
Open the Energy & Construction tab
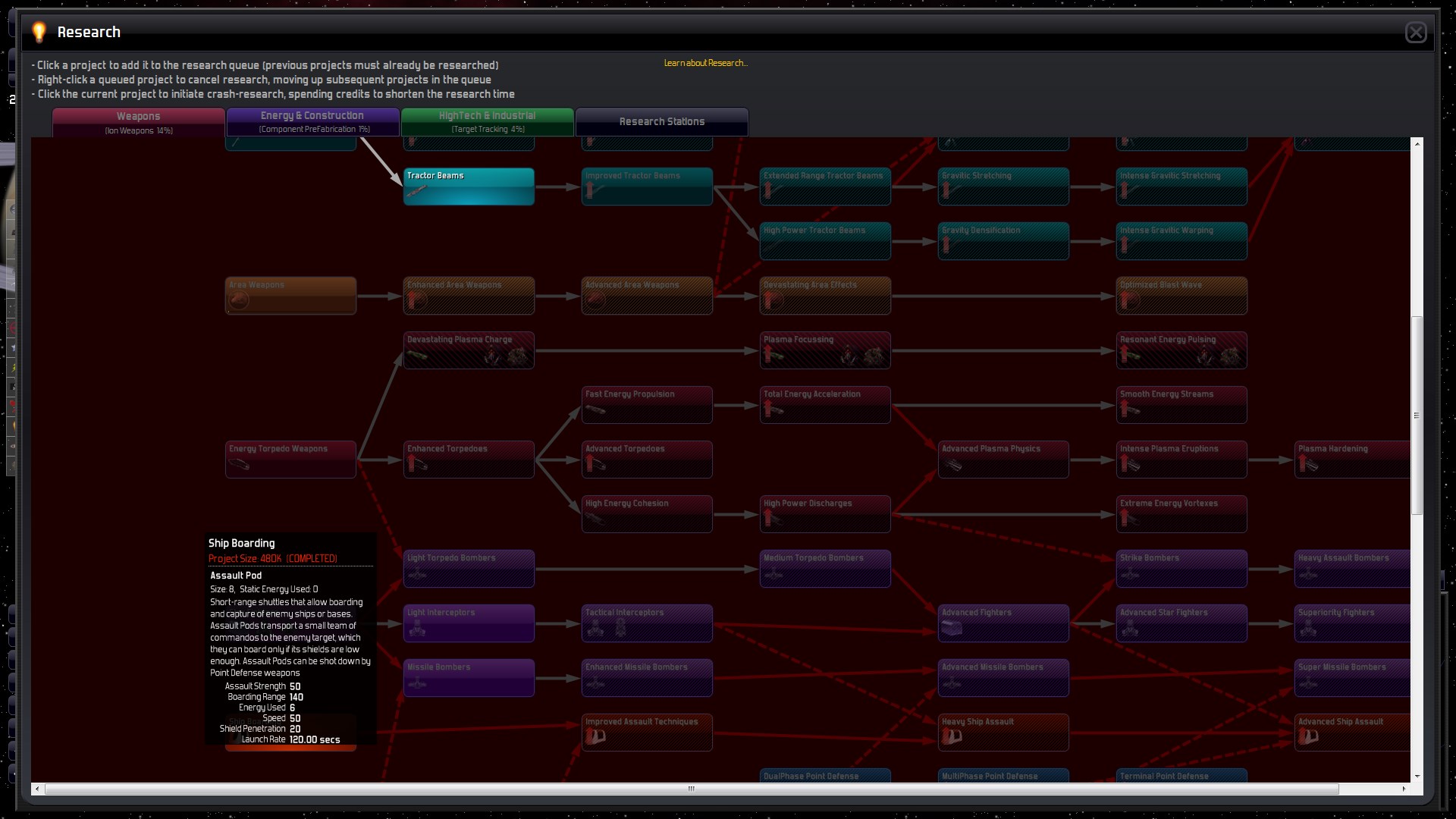(x=312, y=121)
